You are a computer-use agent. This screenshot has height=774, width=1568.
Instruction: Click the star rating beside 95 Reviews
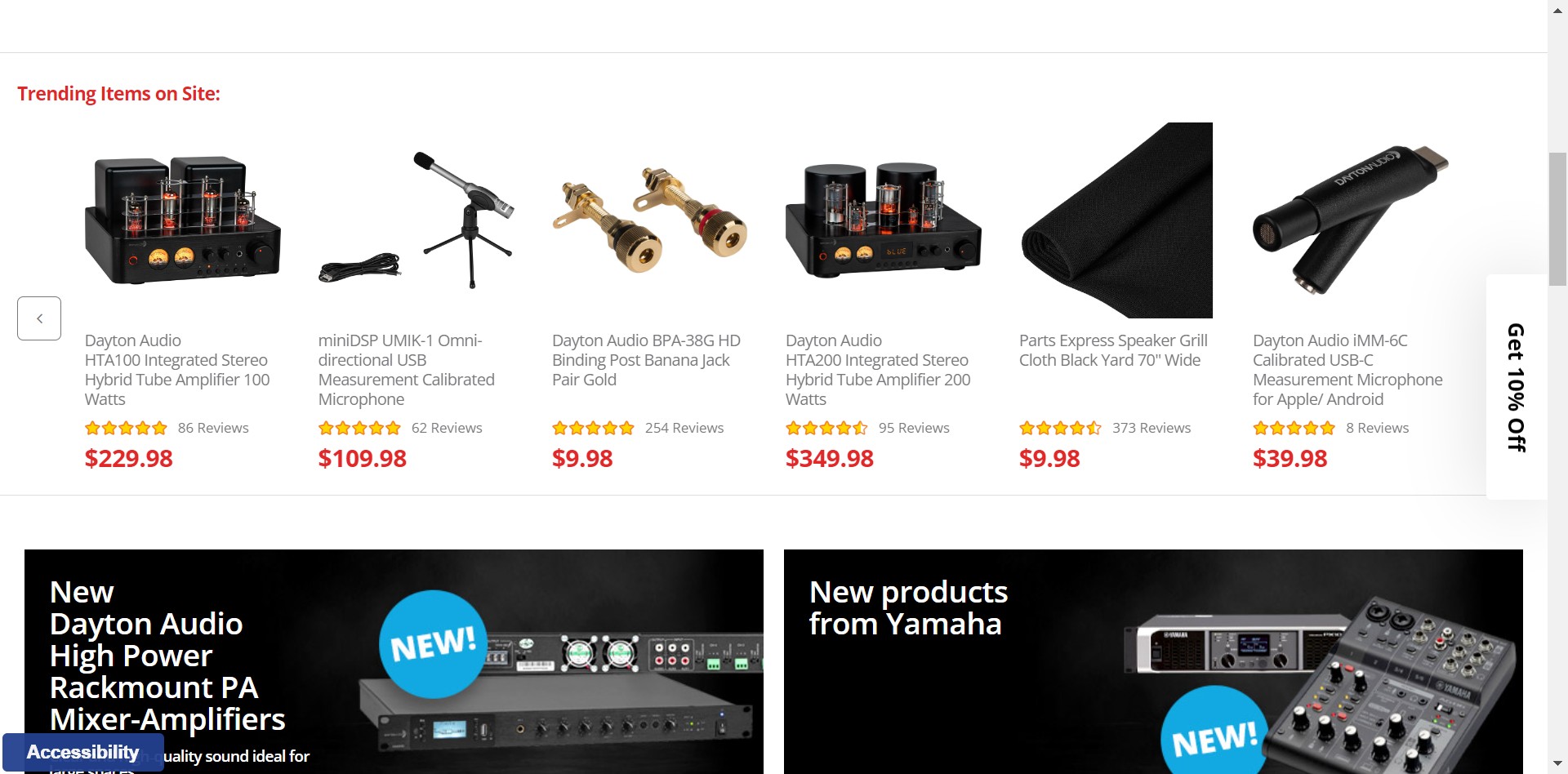[x=826, y=428]
